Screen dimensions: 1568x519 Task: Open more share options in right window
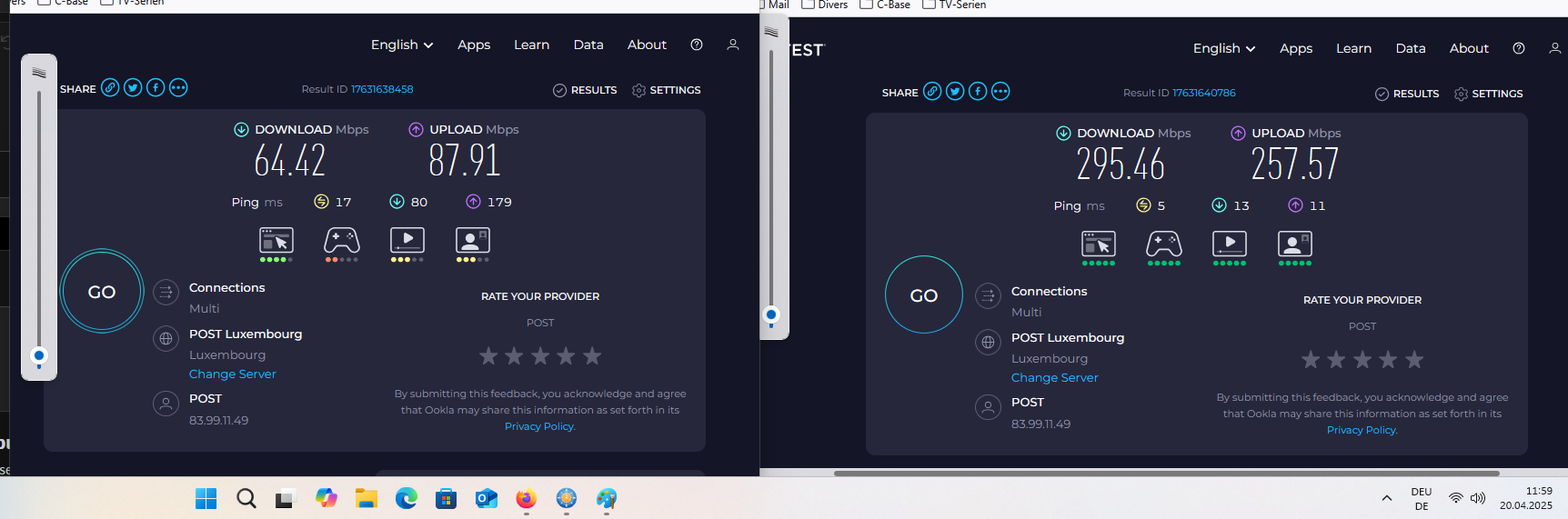click(1000, 92)
